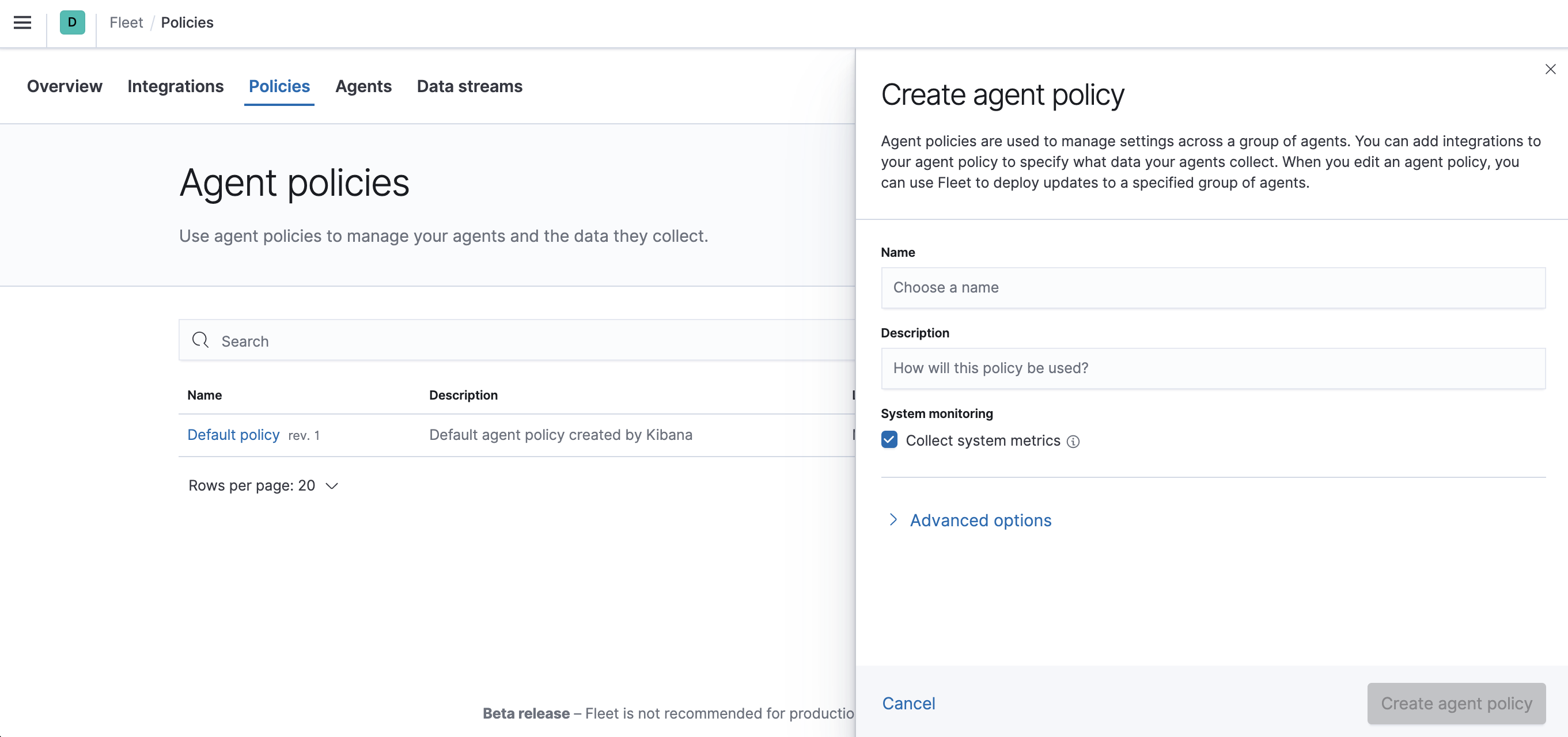The height and width of the screenshot is (737, 1568).
Task: Click the Agents tab in Fleet
Action: tap(363, 86)
